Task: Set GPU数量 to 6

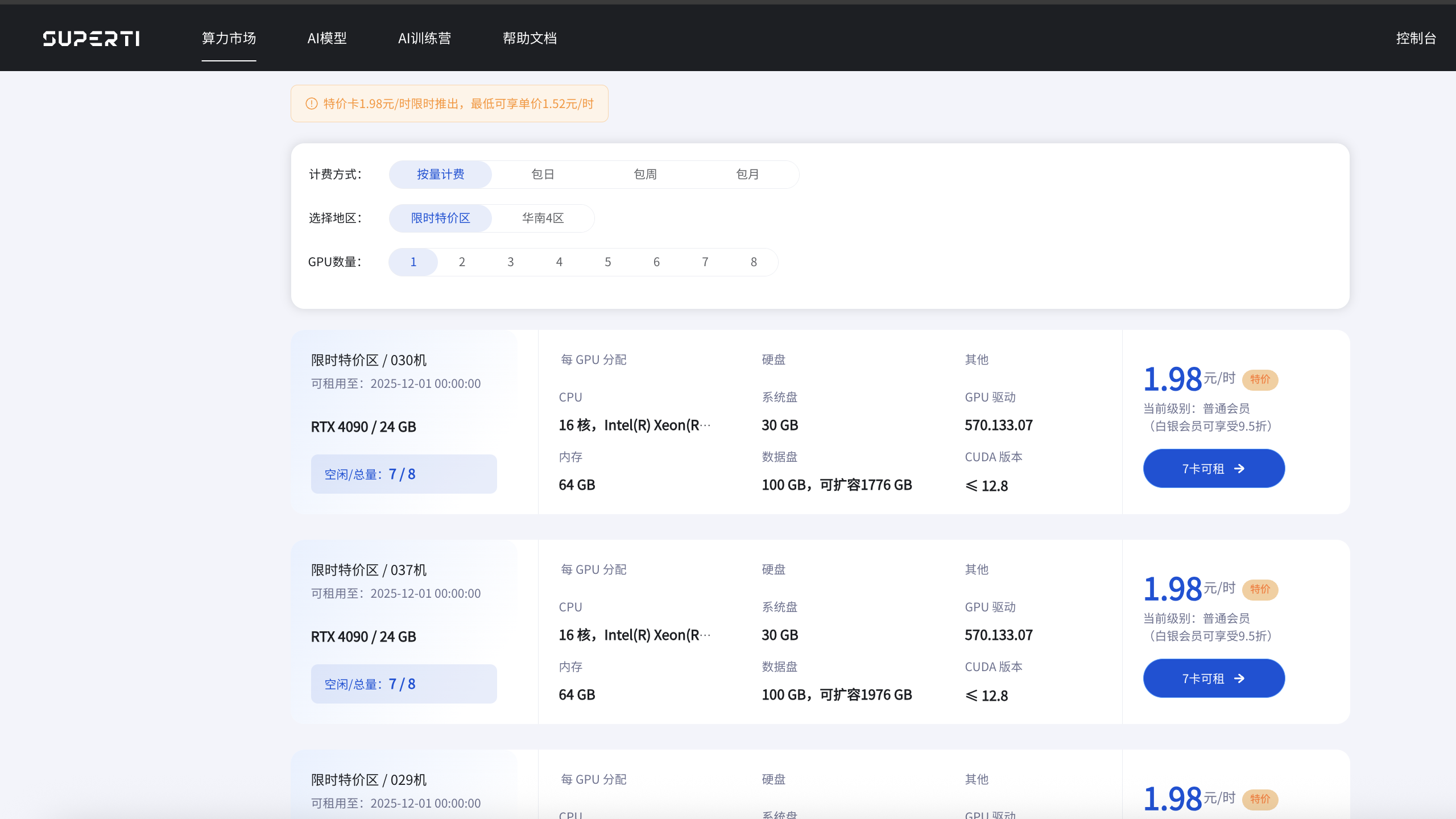Action: pyautogui.click(x=656, y=262)
